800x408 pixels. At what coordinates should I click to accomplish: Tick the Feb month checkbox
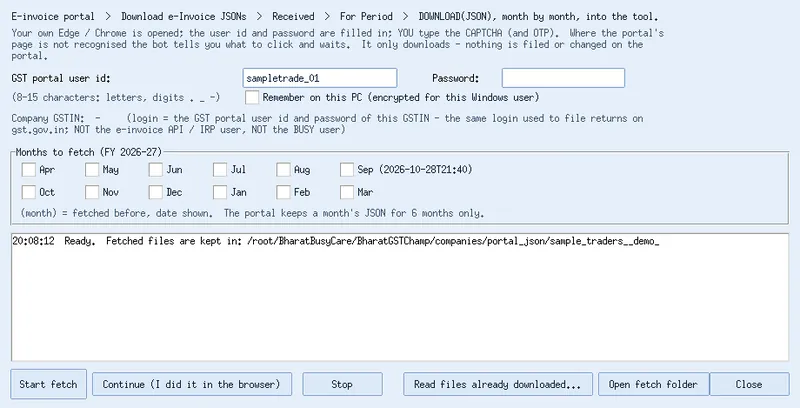(x=283, y=192)
